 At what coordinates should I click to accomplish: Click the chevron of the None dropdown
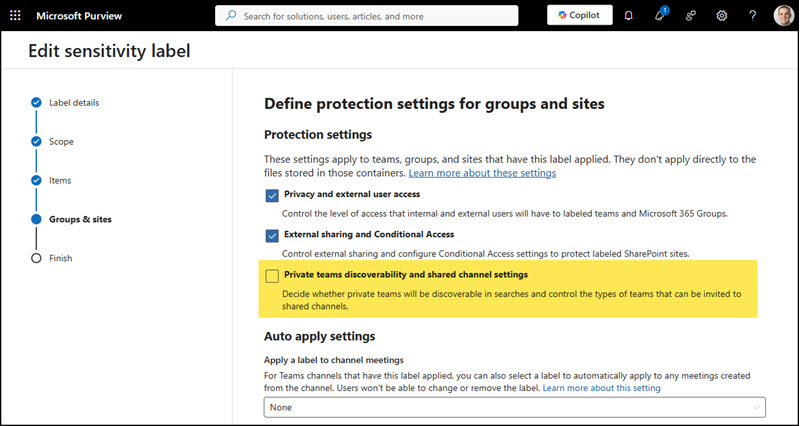click(x=756, y=407)
